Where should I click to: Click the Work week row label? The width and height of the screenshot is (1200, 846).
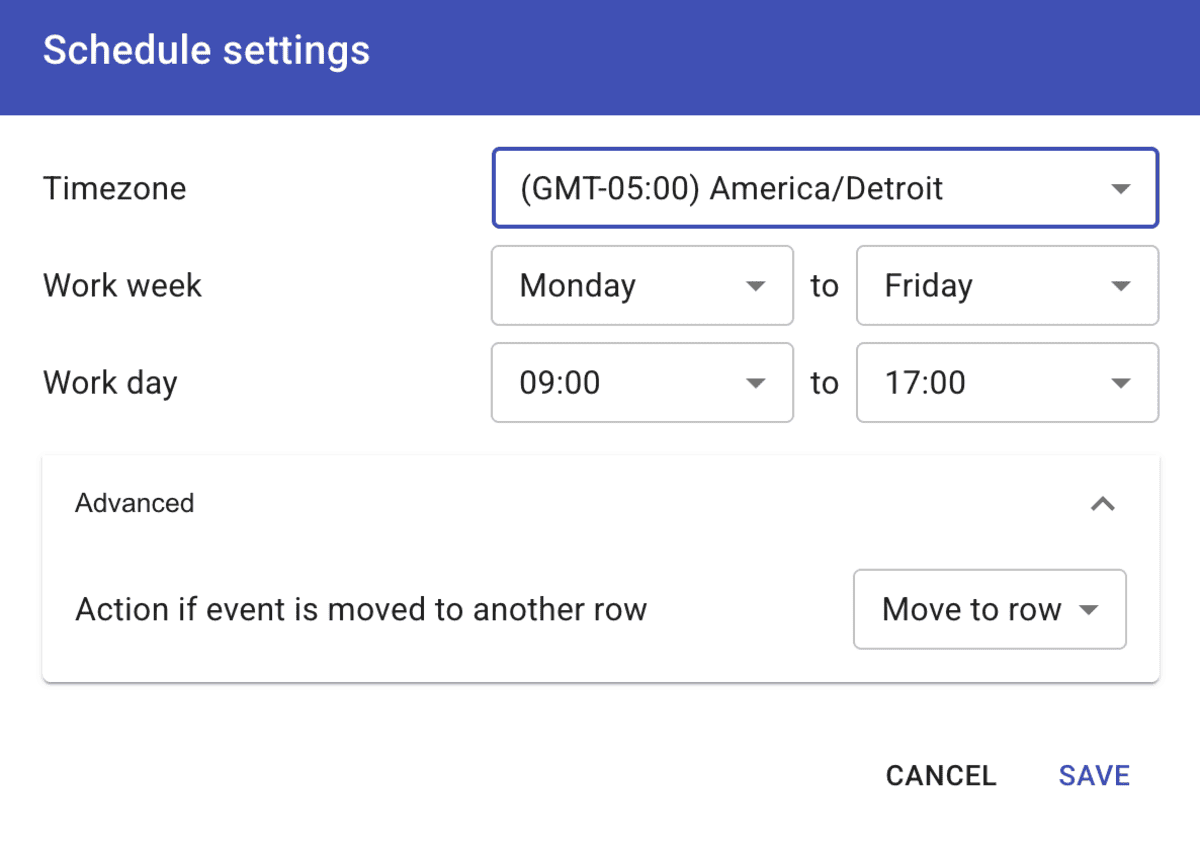pos(122,286)
